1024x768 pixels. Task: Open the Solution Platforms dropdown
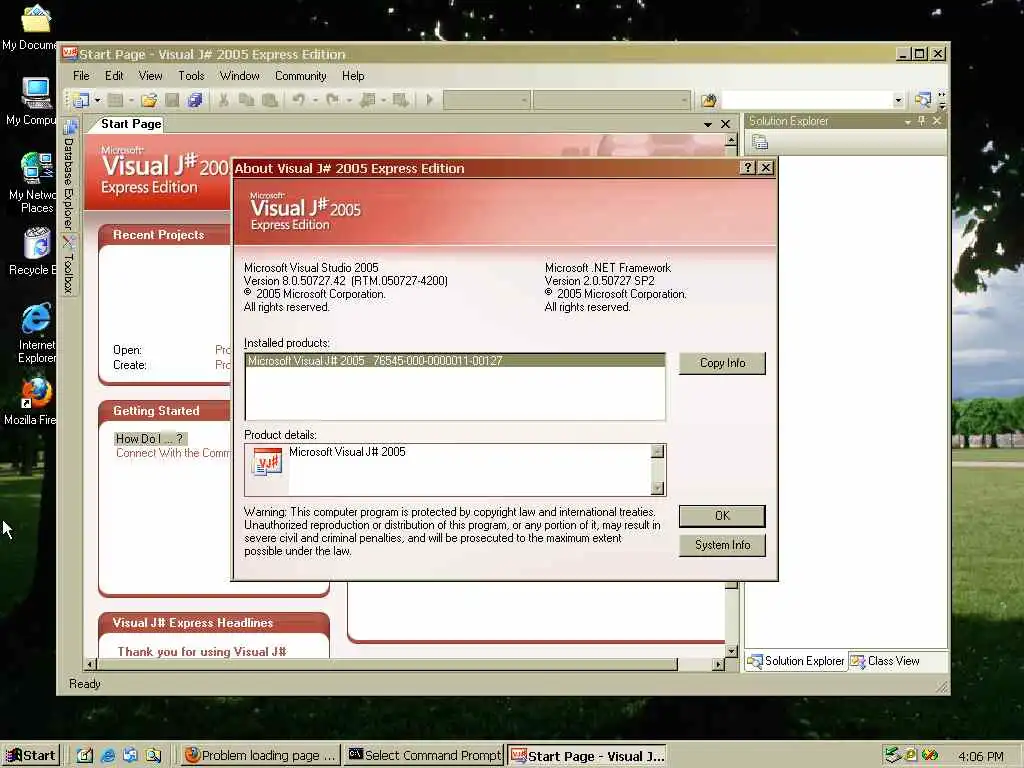click(684, 100)
